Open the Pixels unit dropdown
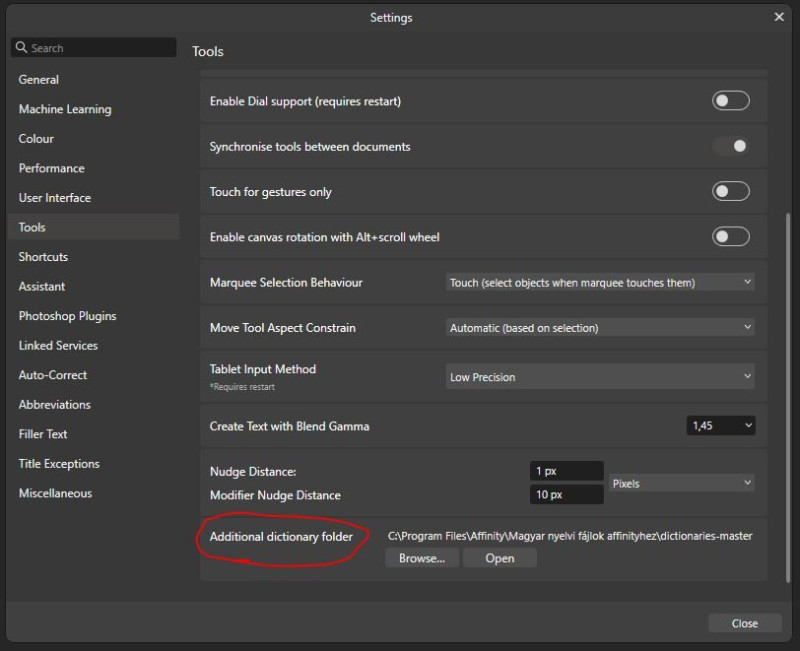Image resolution: width=800 pixels, height=651 pixels. [x=682, y=483]
